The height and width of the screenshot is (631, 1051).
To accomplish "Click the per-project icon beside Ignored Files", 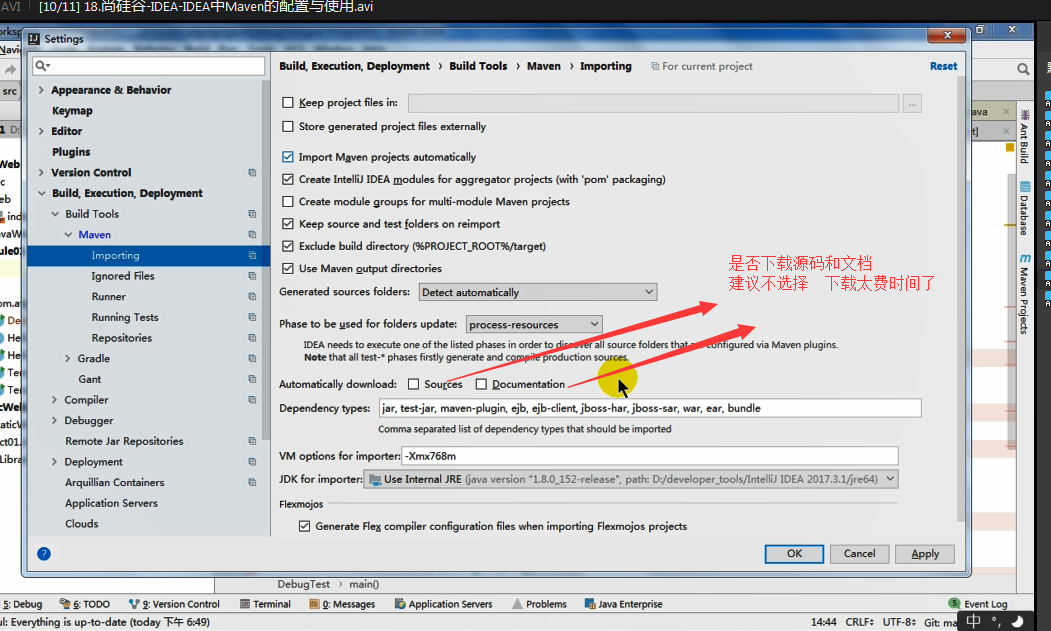I will 252,276.
